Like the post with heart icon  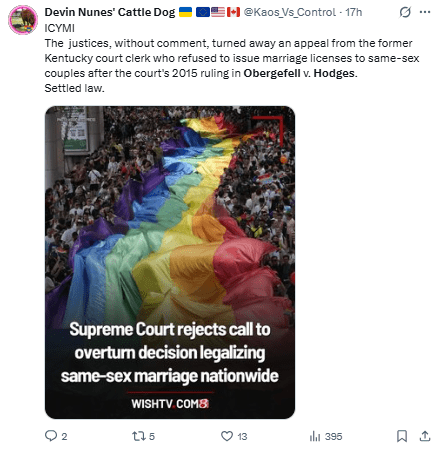tap(227, 436)
